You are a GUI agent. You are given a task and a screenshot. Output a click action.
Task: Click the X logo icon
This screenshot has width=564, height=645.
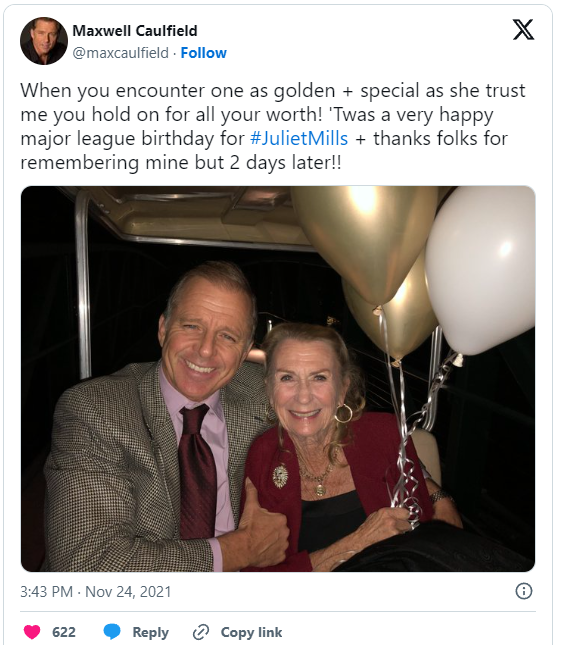tap(523, 30)
